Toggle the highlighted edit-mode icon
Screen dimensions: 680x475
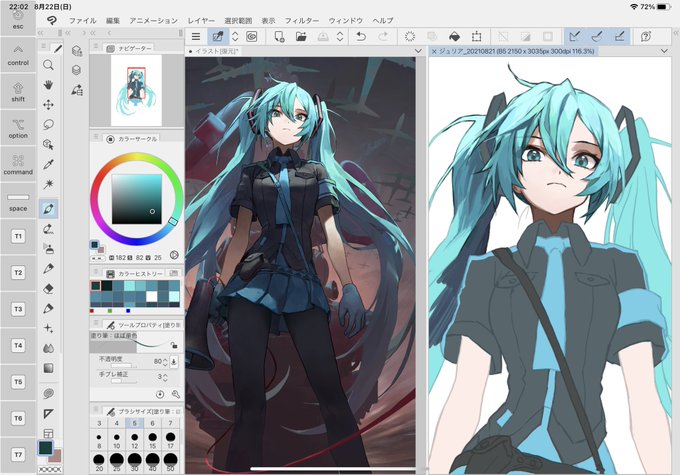[218, 37]
